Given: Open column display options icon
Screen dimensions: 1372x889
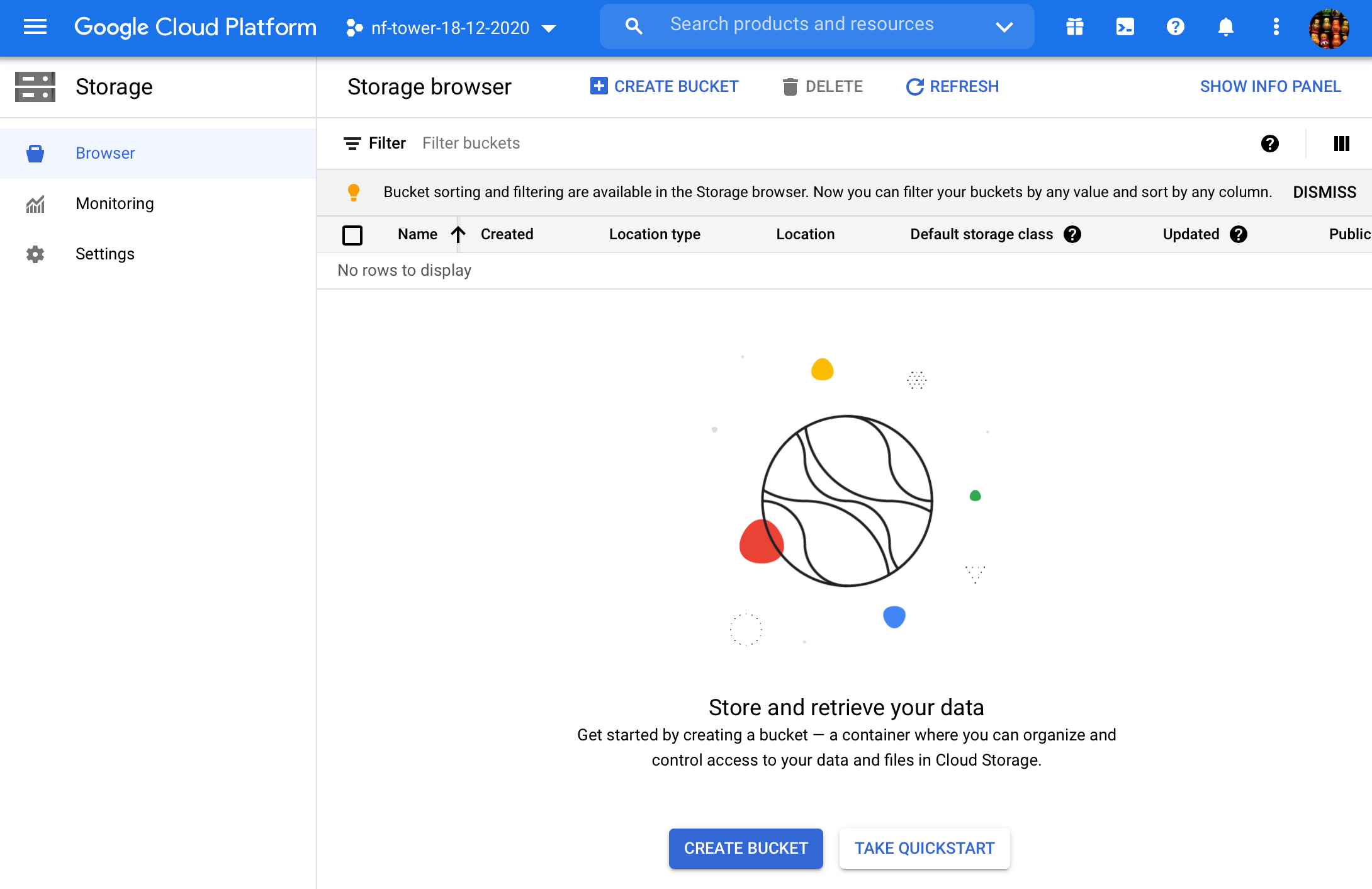Looking at the screenshot, I should coord(1341,144).
